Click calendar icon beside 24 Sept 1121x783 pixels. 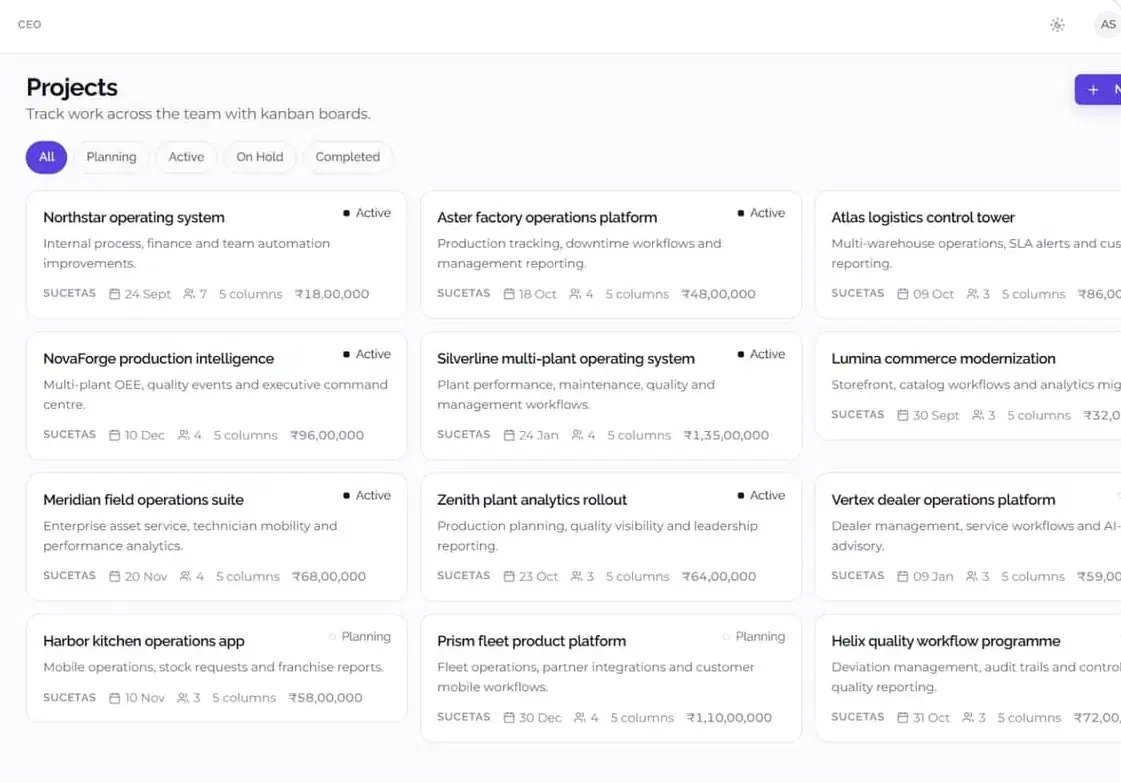[114, 294]
